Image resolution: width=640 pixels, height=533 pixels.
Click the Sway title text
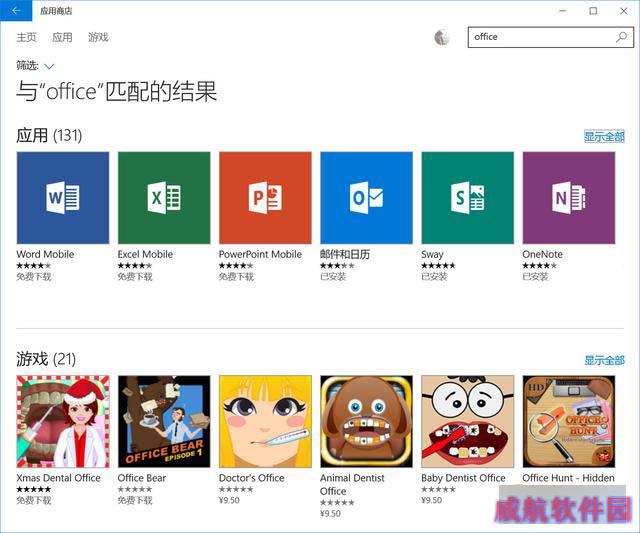click(432, 255)
